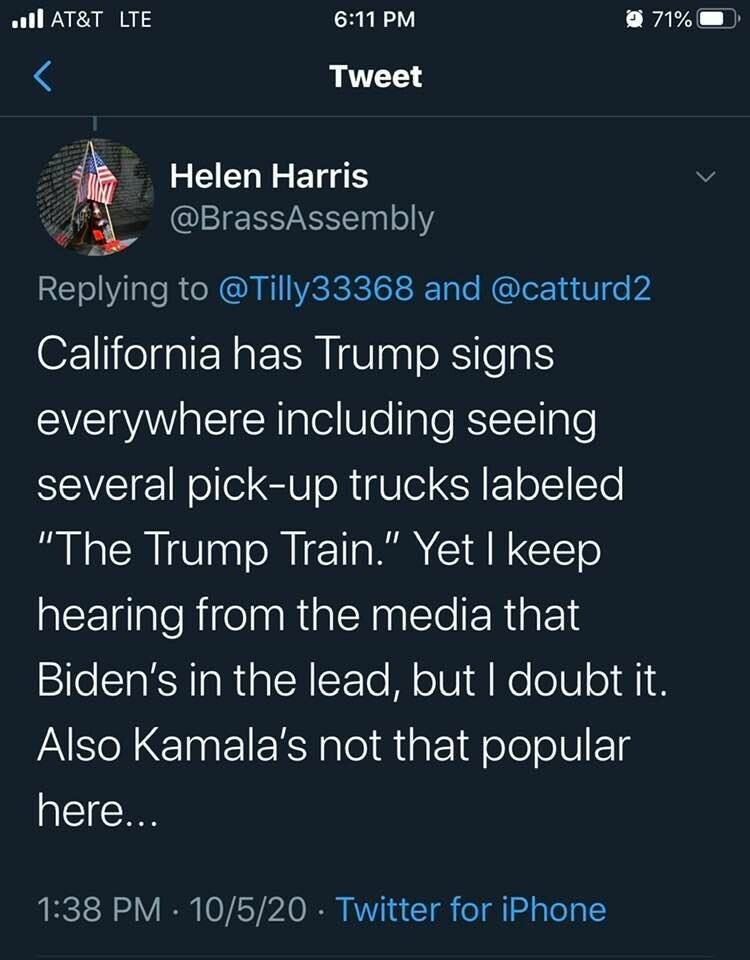Tap the "Replying to" label
The width and height of the screenshot is (750, 960).
pyautogui.click(x=122, y=289)
